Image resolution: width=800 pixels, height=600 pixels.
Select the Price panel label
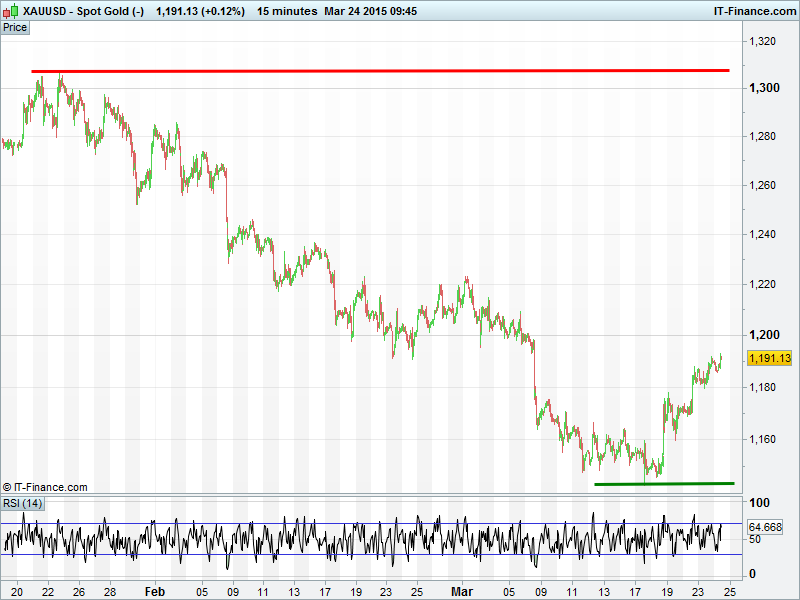pyautogui.click(x=15, y=27)
